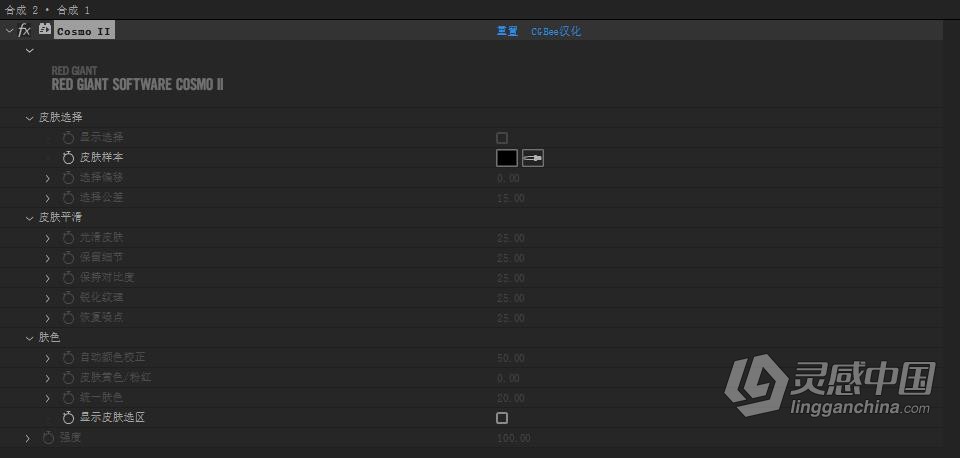The height and width of the screenshot is (458, 960).
Task: Click the 强度 value 100.00
Action: point(513,438)
